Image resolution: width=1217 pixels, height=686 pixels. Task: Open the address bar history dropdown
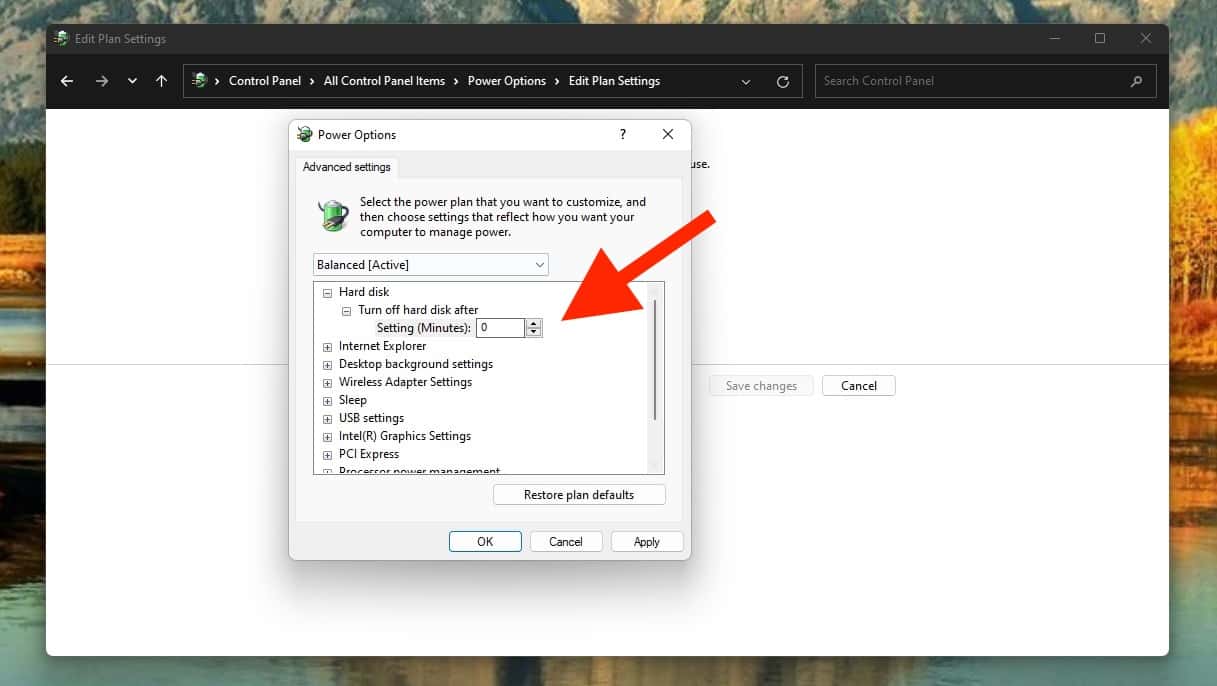(x=745, y=81)
